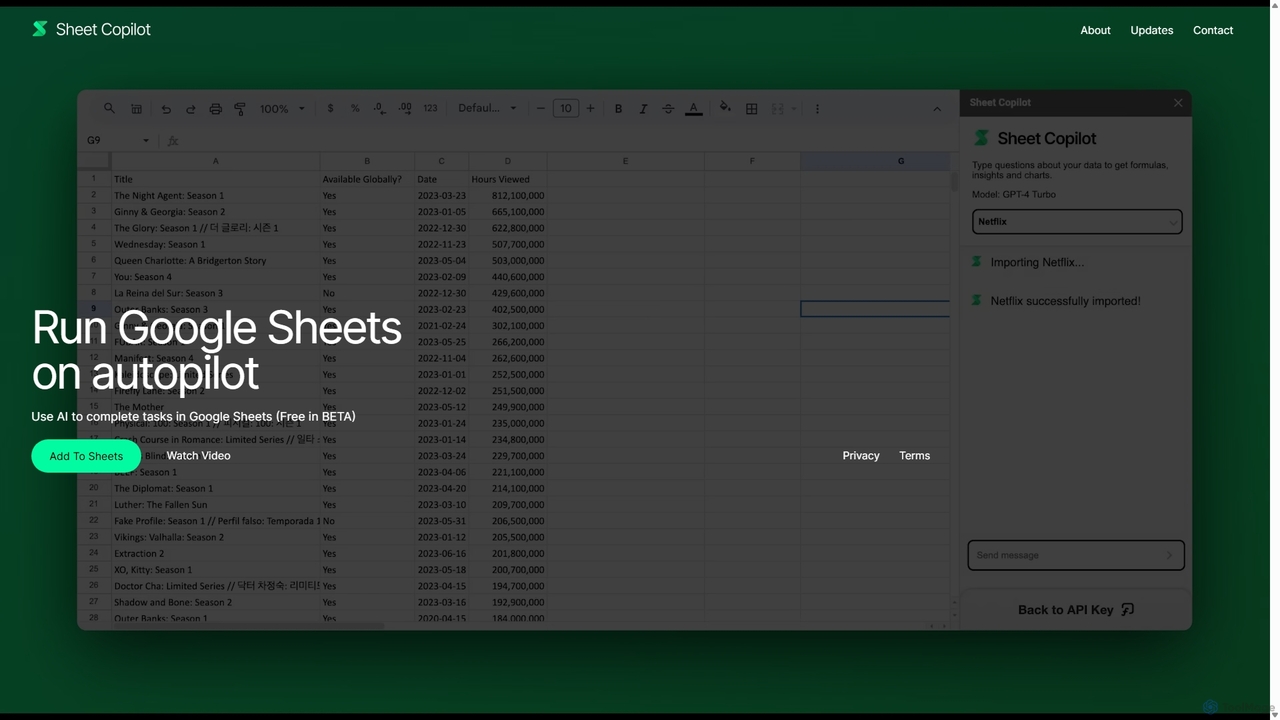Open the fill color bucket

click(x=725, y=108)
